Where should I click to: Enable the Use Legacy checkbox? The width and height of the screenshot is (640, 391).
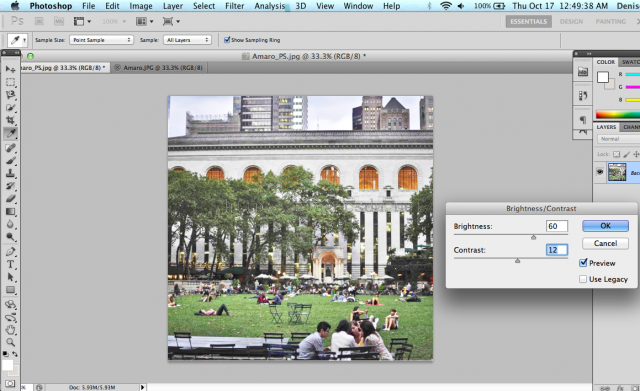pos(583,279)
